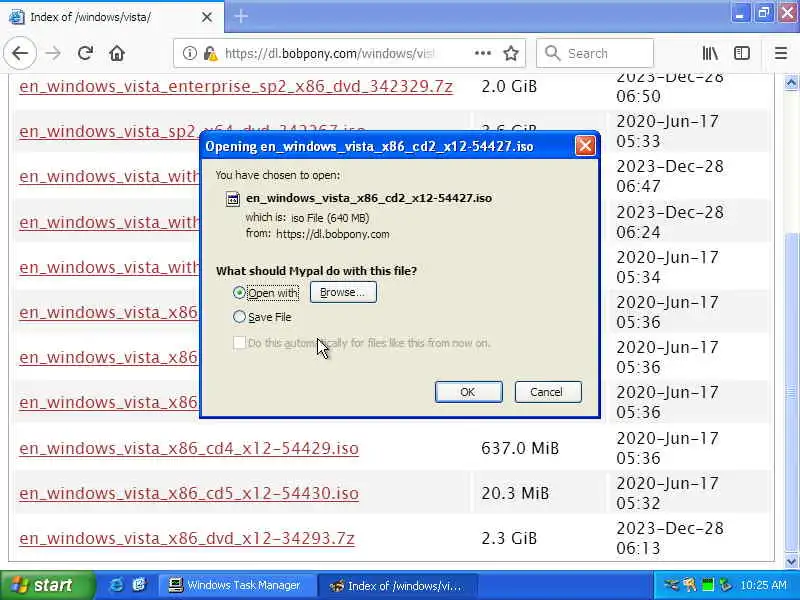Screen dimensions: 800x600
Task: Click the first system tray icon
Action: click(671, 585)
